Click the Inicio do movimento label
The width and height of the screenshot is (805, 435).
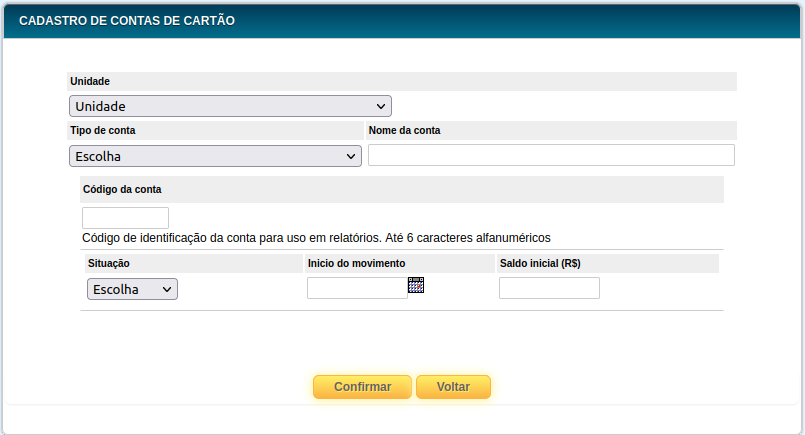tap(356, 263)
